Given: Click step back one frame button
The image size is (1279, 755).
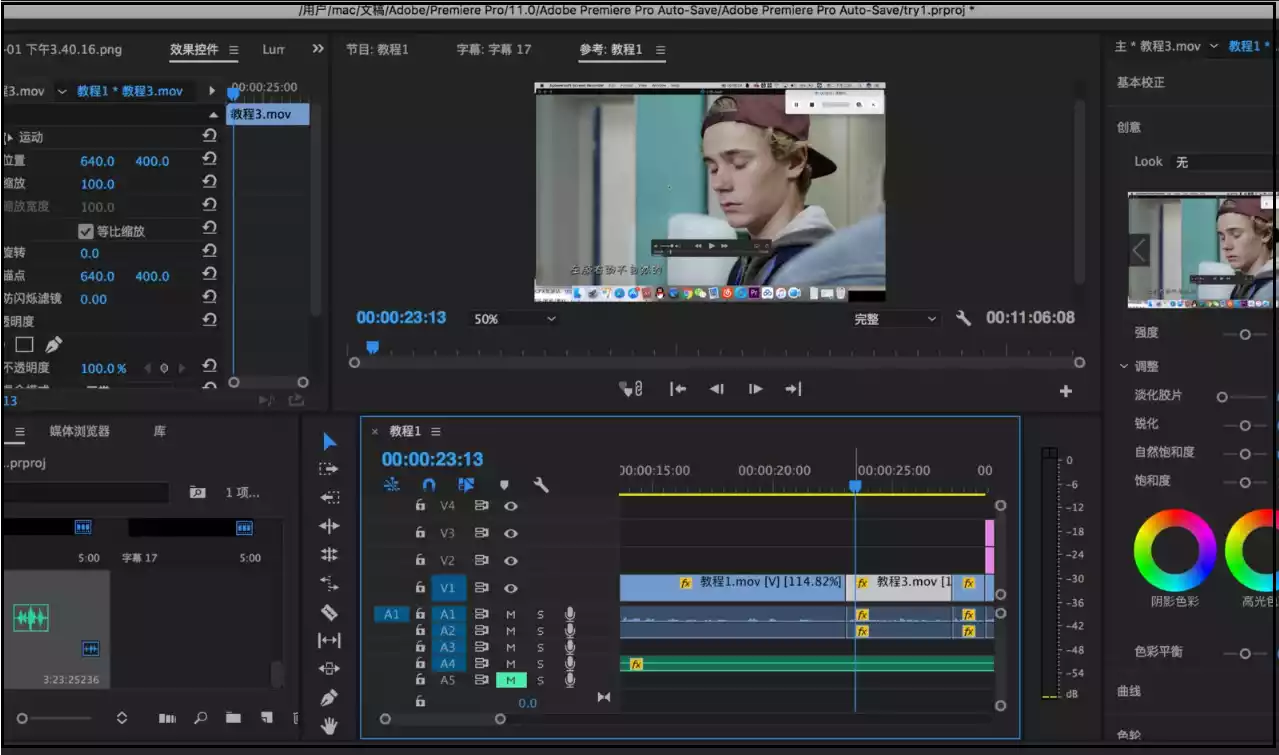Looking at the screenshot, I should click(x=717, y=389).
